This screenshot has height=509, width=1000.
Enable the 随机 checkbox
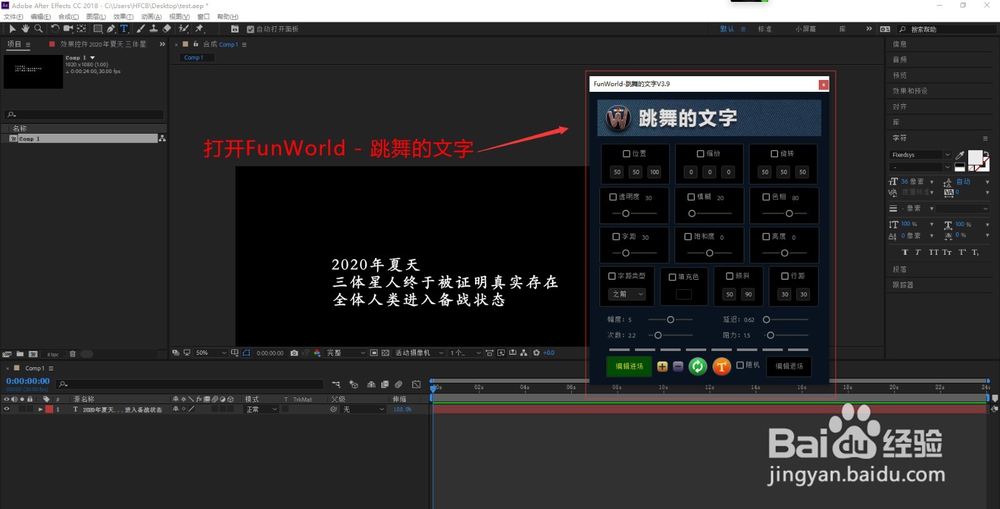(740, 365)
